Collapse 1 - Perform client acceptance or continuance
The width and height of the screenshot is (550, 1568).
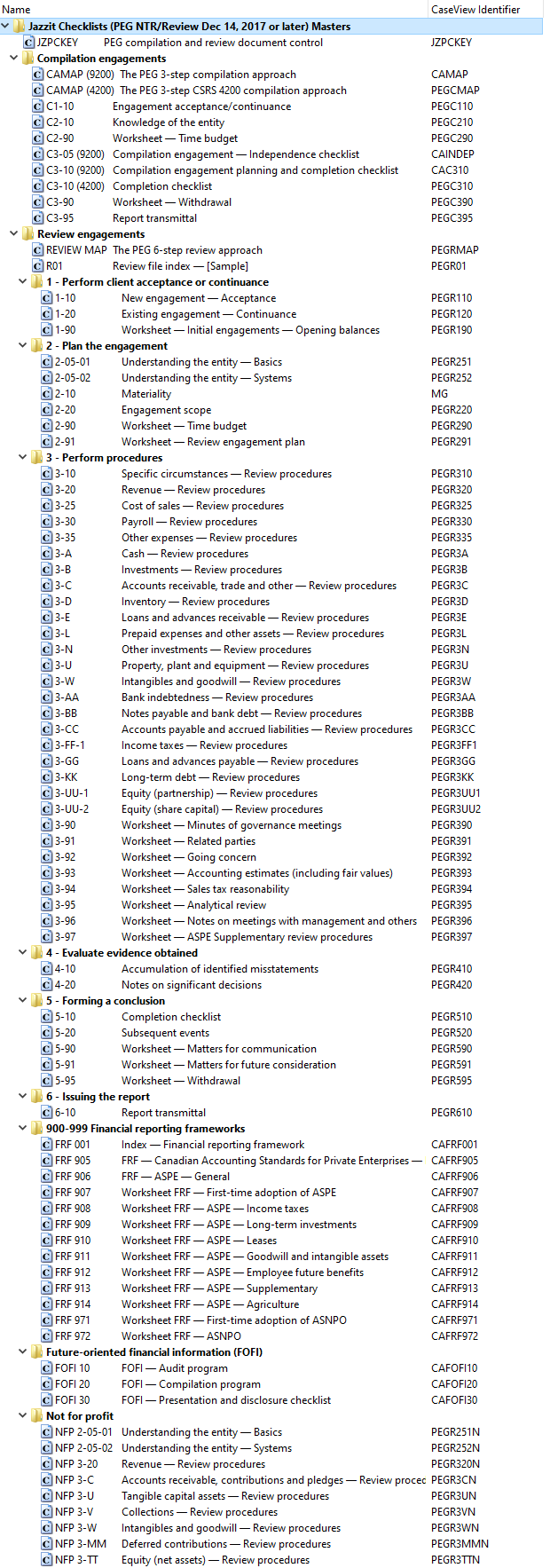[x=23, y=282]
